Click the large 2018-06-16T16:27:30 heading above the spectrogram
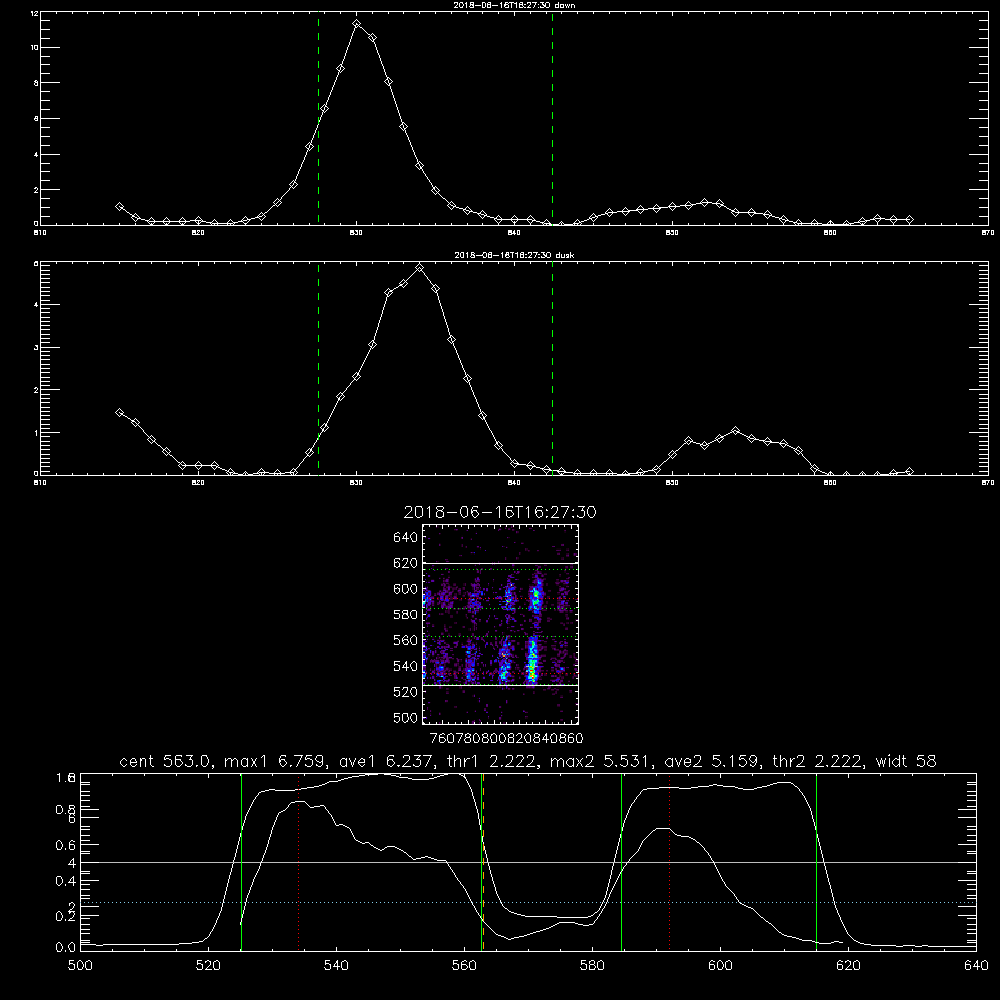Screen dimensions: 1000x1000 500,512
